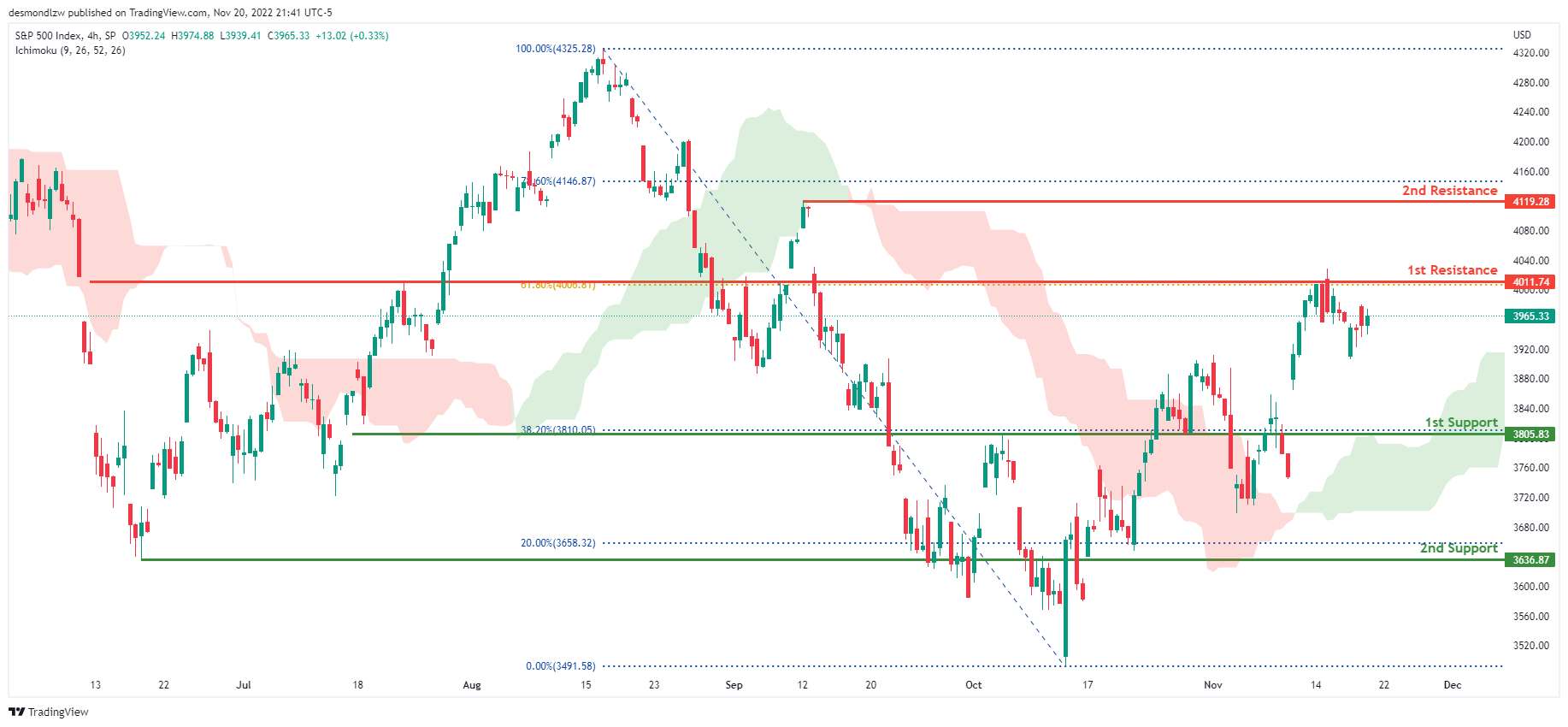Click 4240.00 on the price axis
Screen dimensions: 1568x727
click(1530, 112)
